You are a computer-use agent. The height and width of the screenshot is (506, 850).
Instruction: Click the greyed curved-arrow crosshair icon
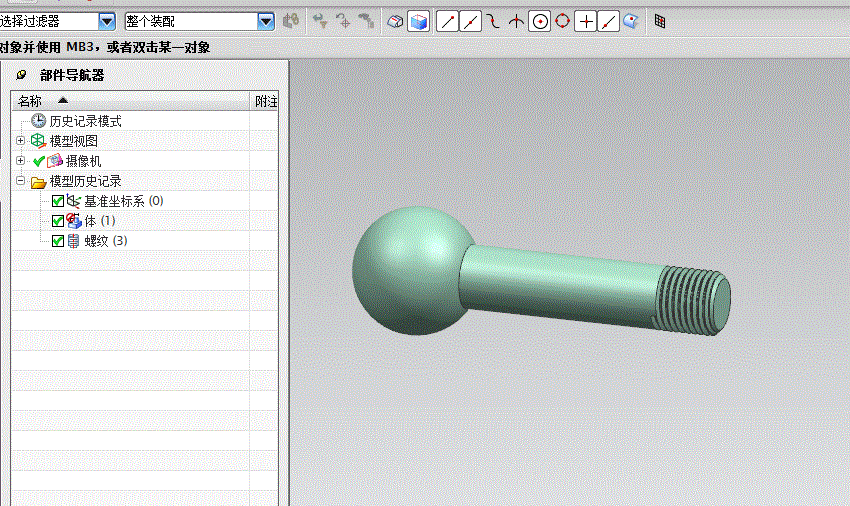(343, 22)
